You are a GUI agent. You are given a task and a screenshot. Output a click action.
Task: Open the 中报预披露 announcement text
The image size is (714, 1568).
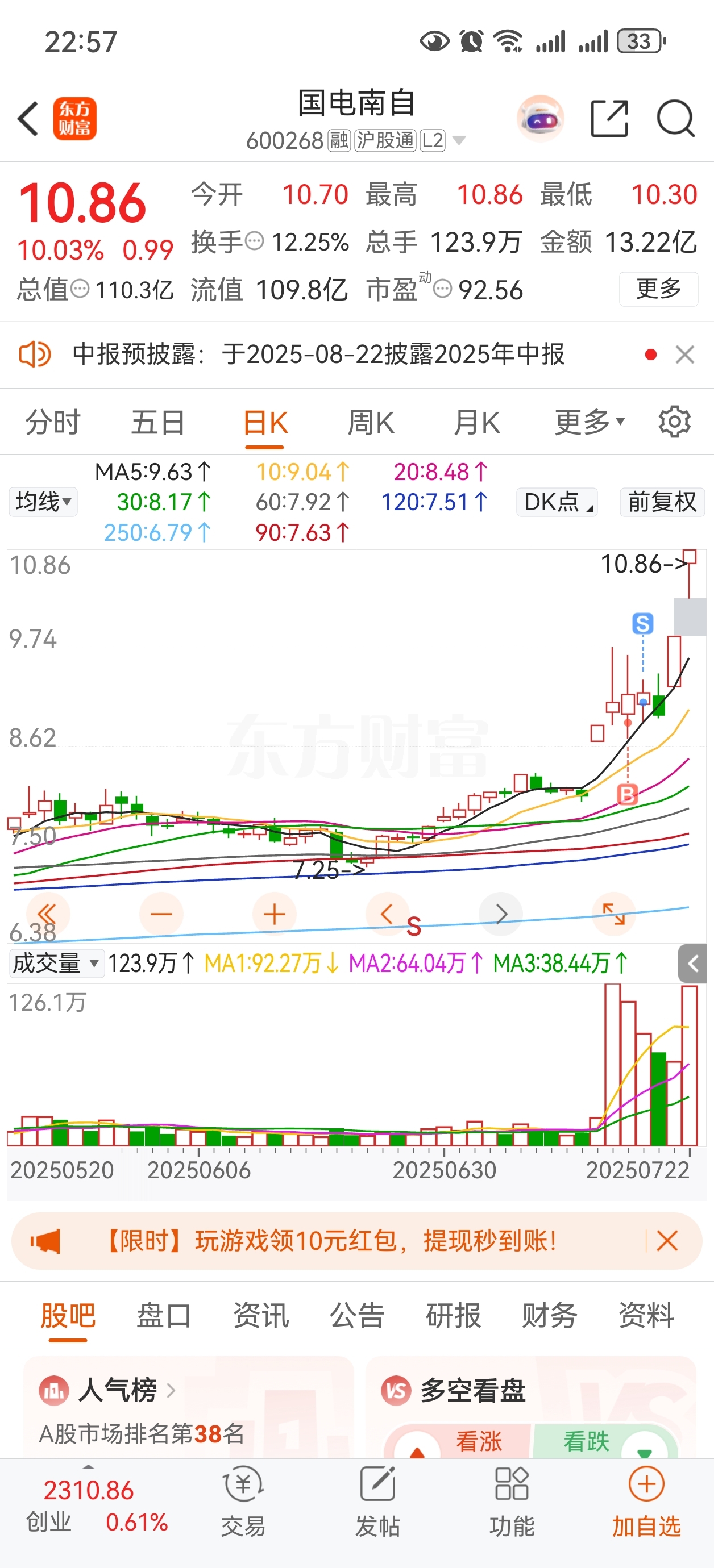tap(318, 355)
